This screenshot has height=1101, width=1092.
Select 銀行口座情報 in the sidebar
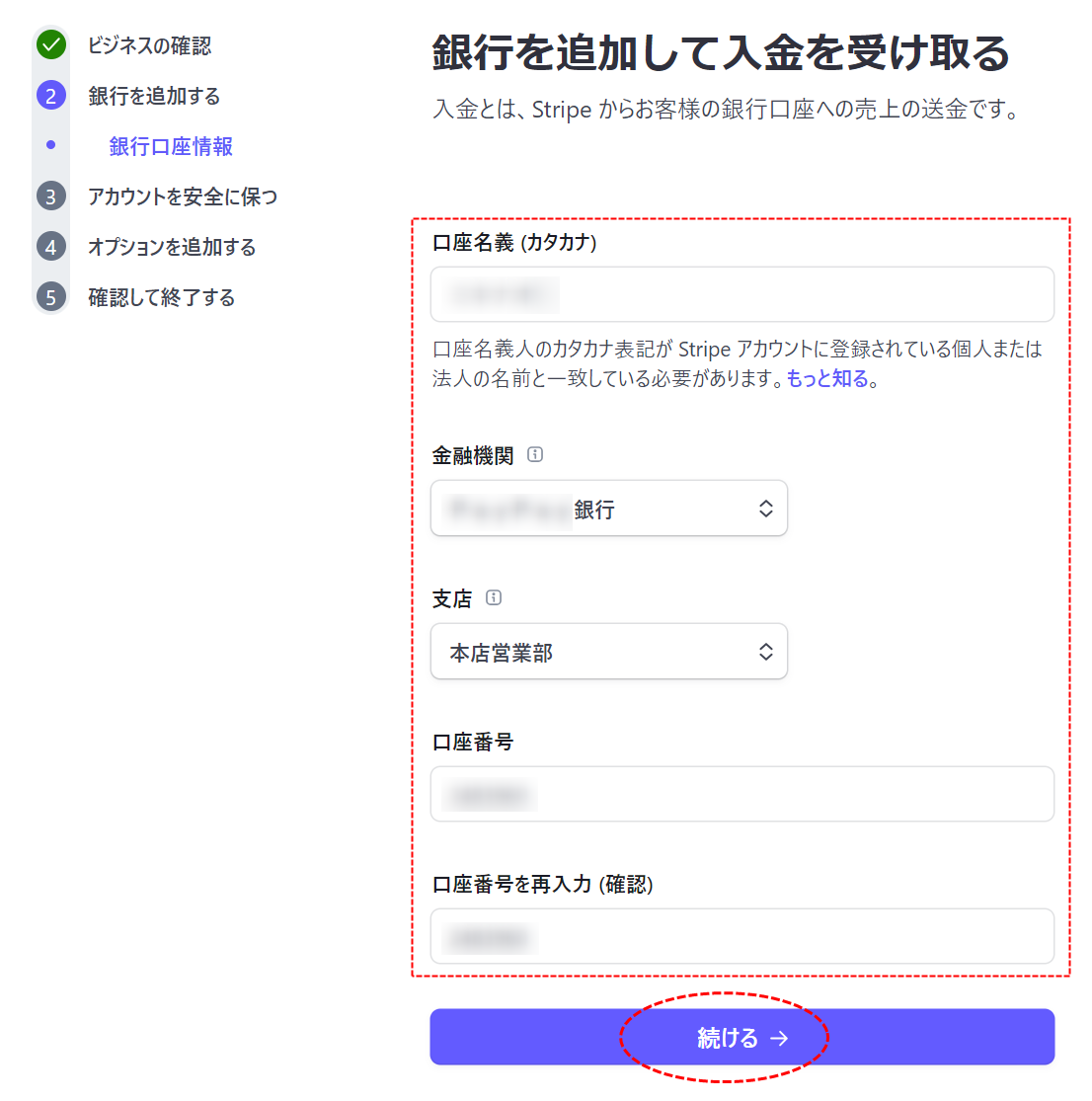[170, 146]
